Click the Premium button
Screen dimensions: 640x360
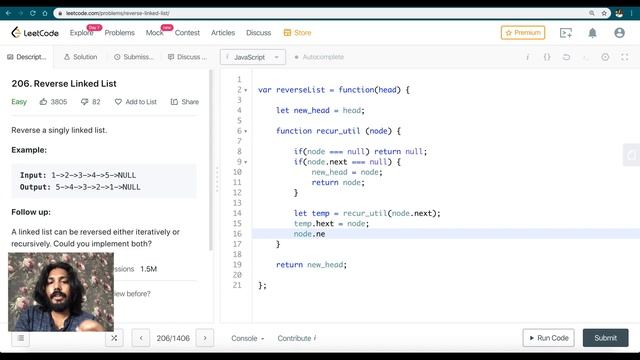[x=523, y=33]
